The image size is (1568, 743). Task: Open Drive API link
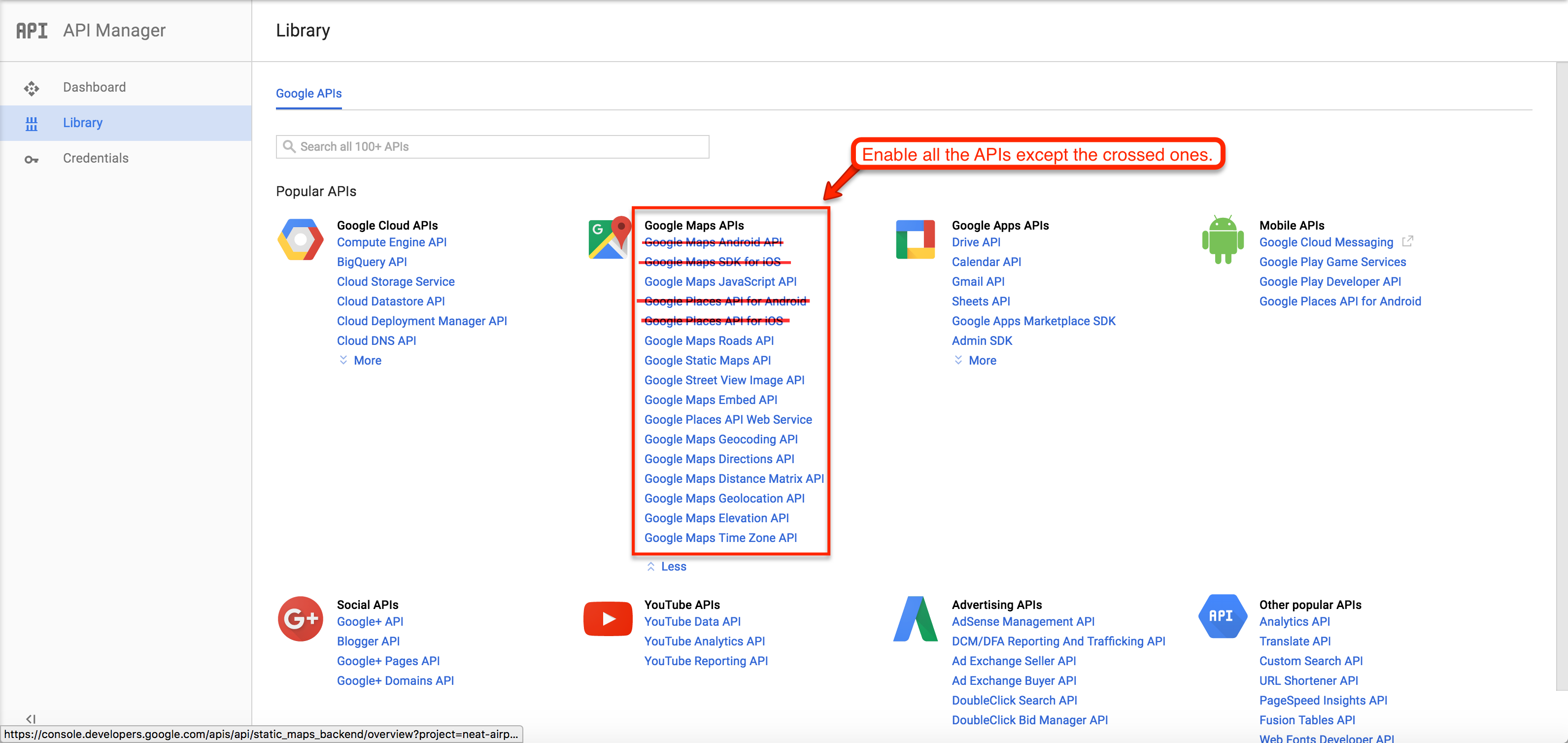tap(976, 242)
